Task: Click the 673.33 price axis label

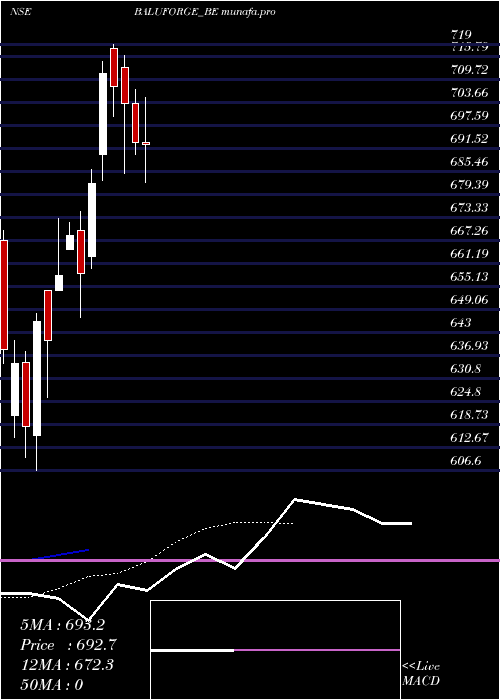Action: click(469, 208)
